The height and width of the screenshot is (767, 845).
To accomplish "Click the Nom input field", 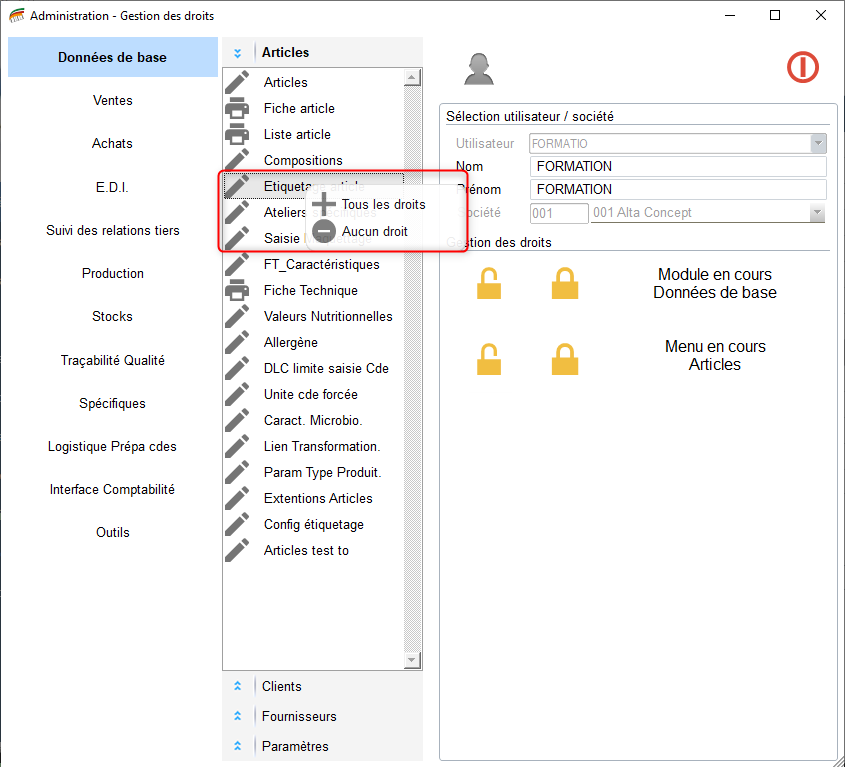I will coord(677,166).
